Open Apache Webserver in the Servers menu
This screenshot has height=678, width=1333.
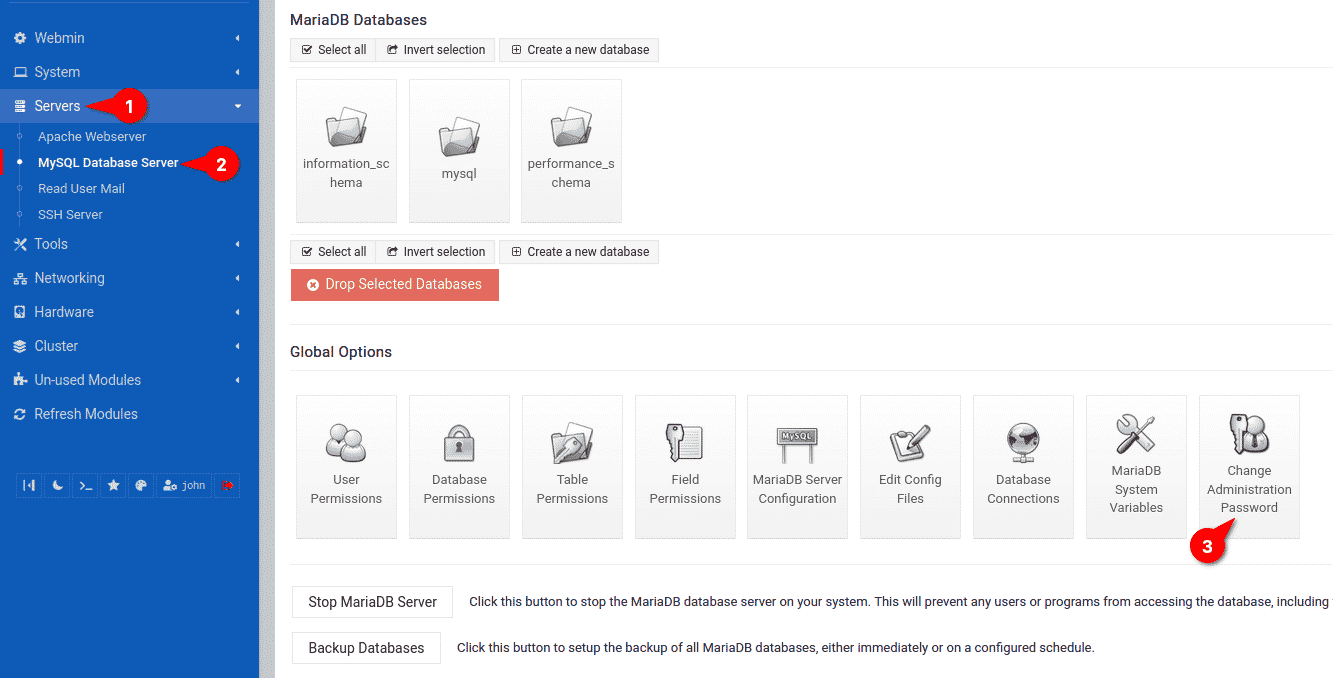92,136
